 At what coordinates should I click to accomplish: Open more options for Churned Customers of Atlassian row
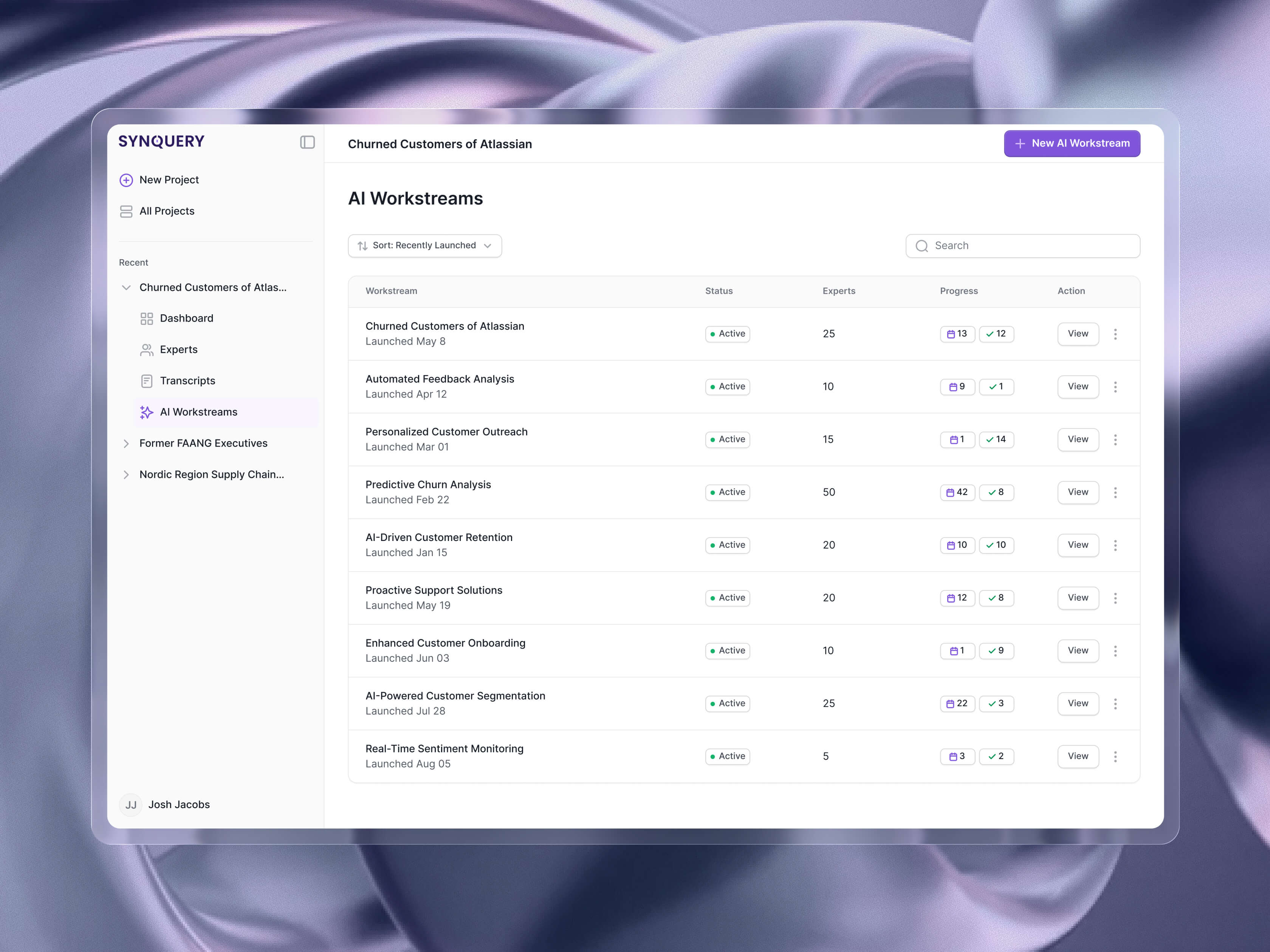click(1115, 334)
